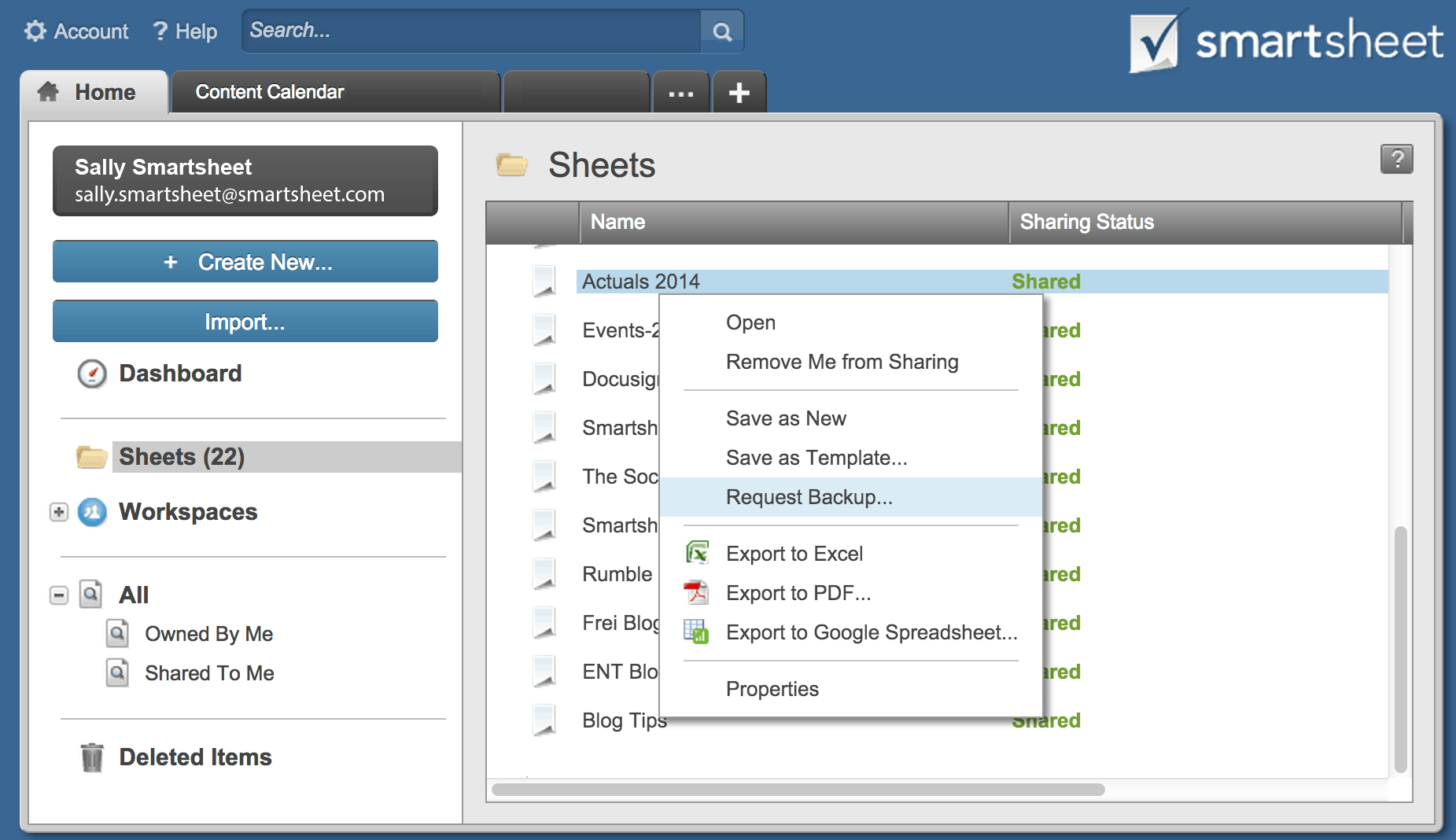Select Request Backup from context menu
This screenshot has width=1456, height=840.
(x=809, y=497)
